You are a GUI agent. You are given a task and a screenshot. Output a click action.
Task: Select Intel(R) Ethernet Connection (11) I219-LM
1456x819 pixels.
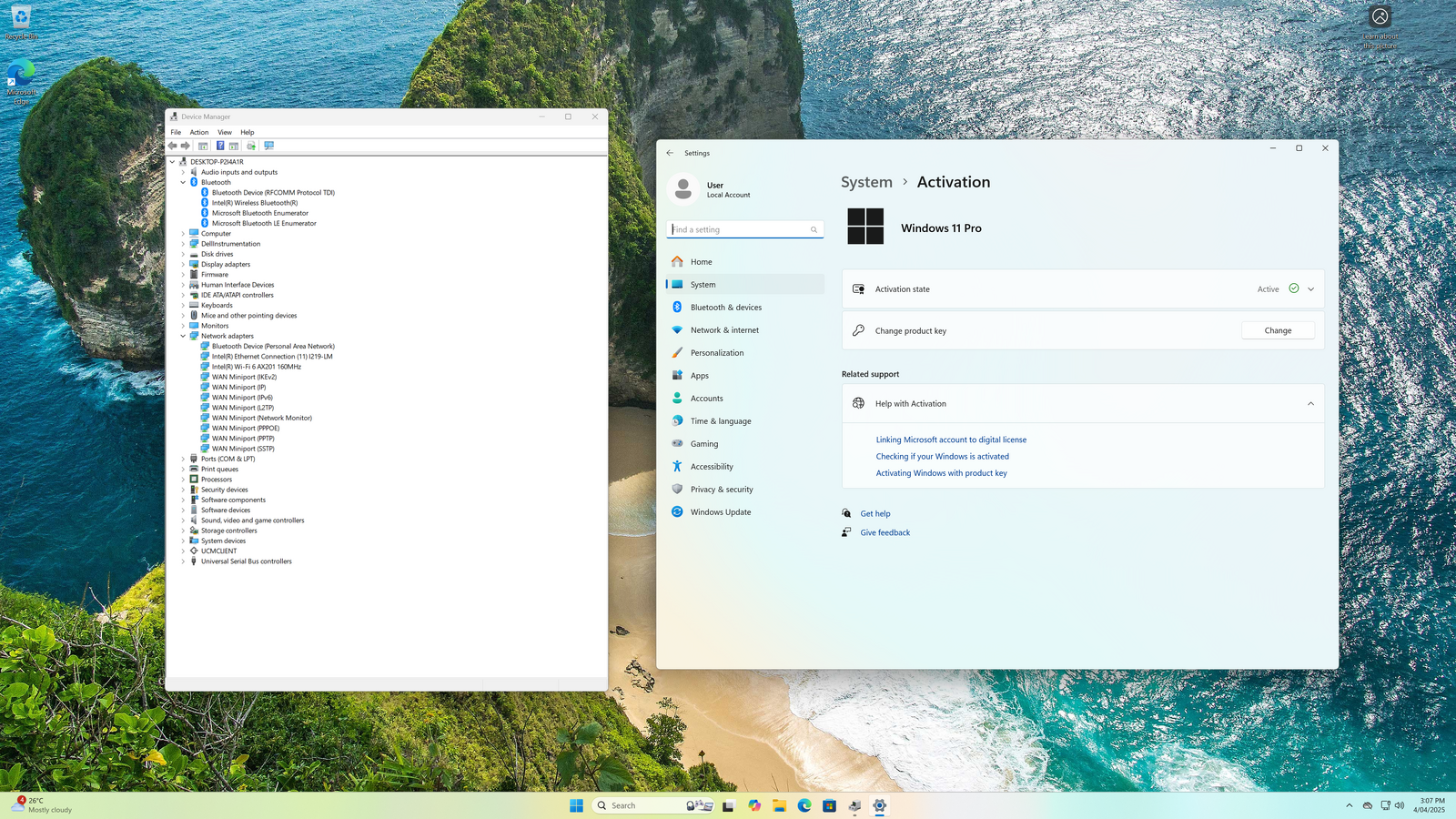coord(272,357)
